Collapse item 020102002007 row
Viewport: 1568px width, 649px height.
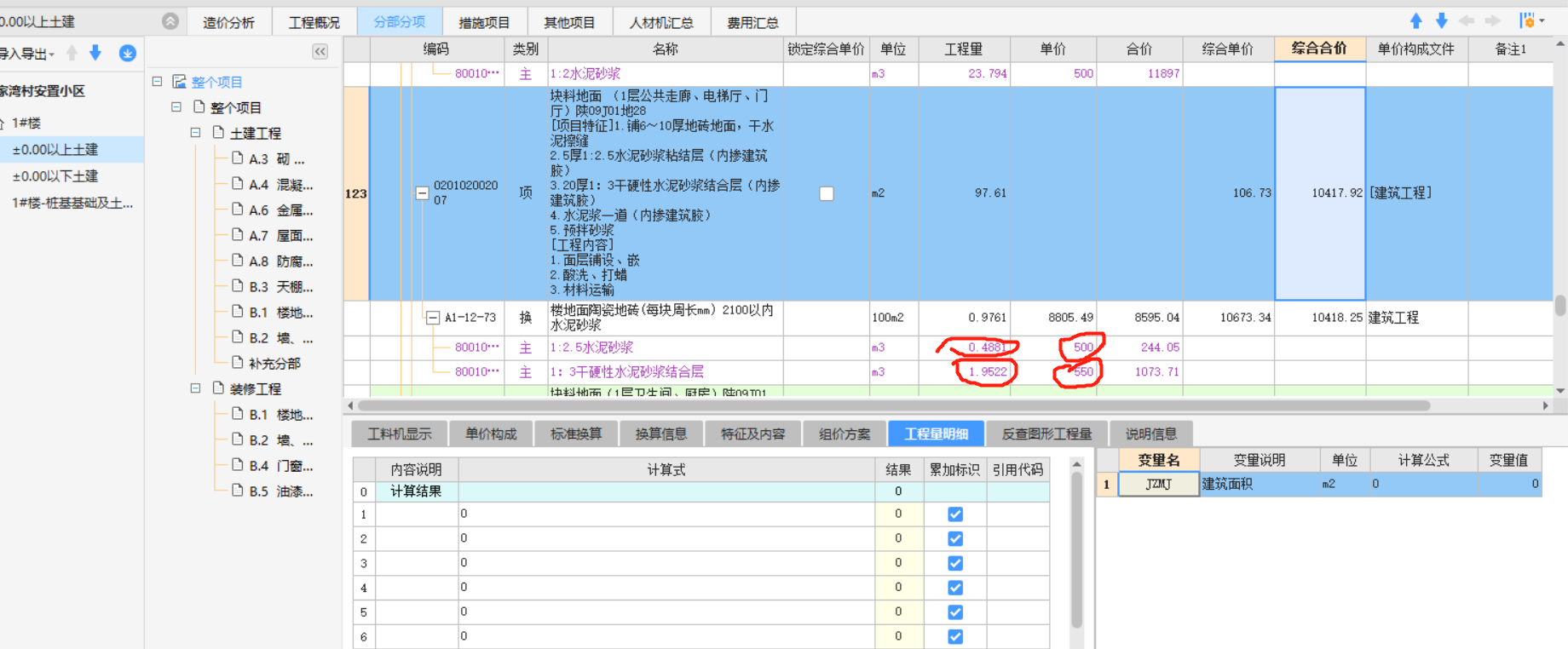point(422,193)
